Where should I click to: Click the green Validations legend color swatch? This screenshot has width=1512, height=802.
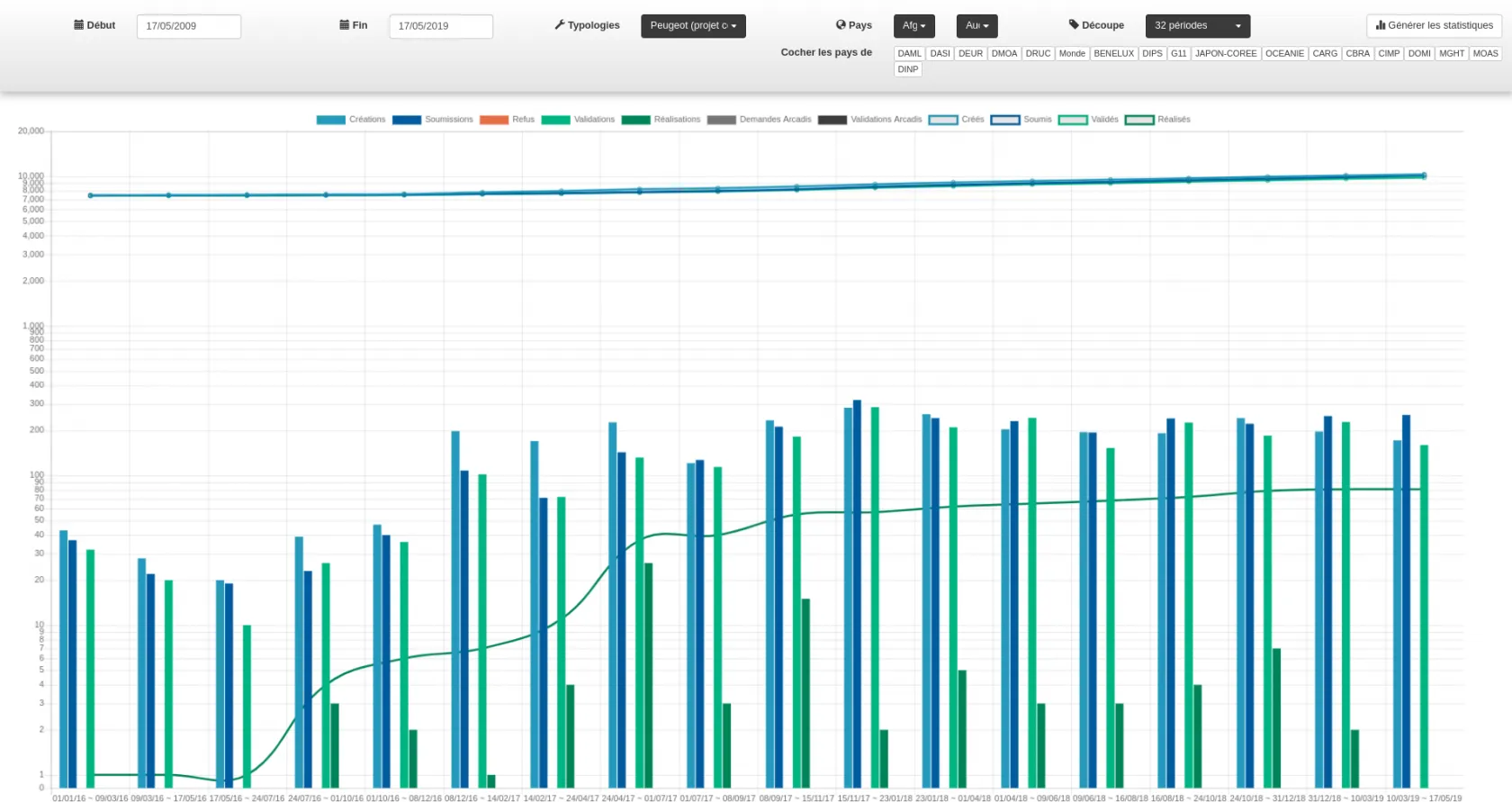click(x=555, y=120)
